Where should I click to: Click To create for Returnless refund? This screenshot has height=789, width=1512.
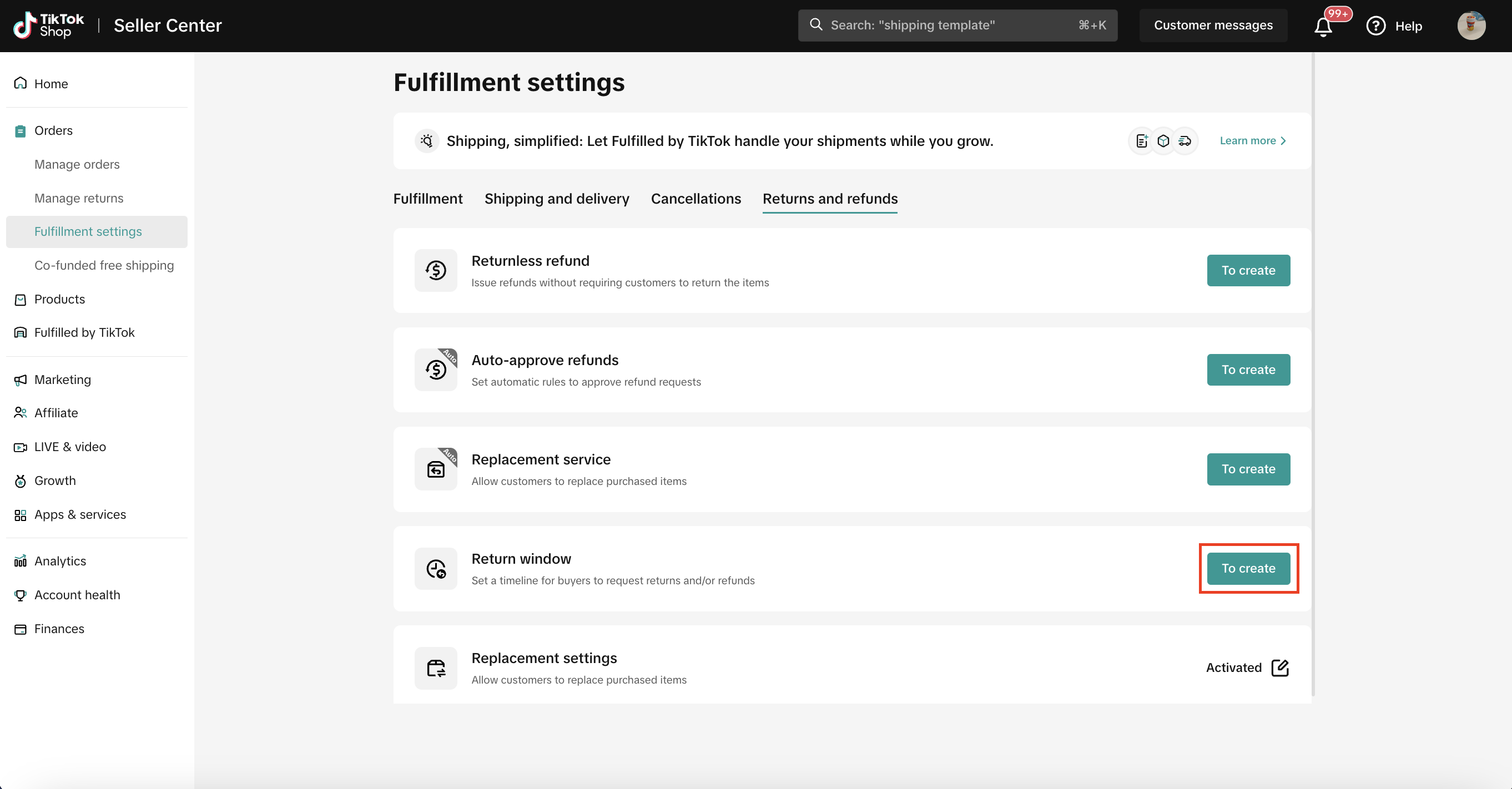point(1248,270)
